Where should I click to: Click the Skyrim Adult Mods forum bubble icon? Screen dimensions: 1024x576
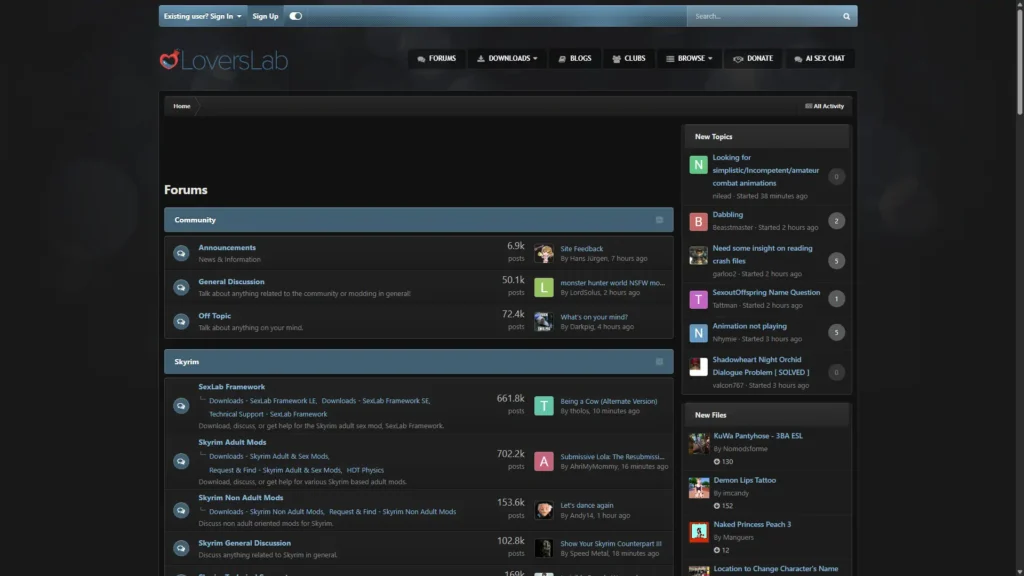181,461
